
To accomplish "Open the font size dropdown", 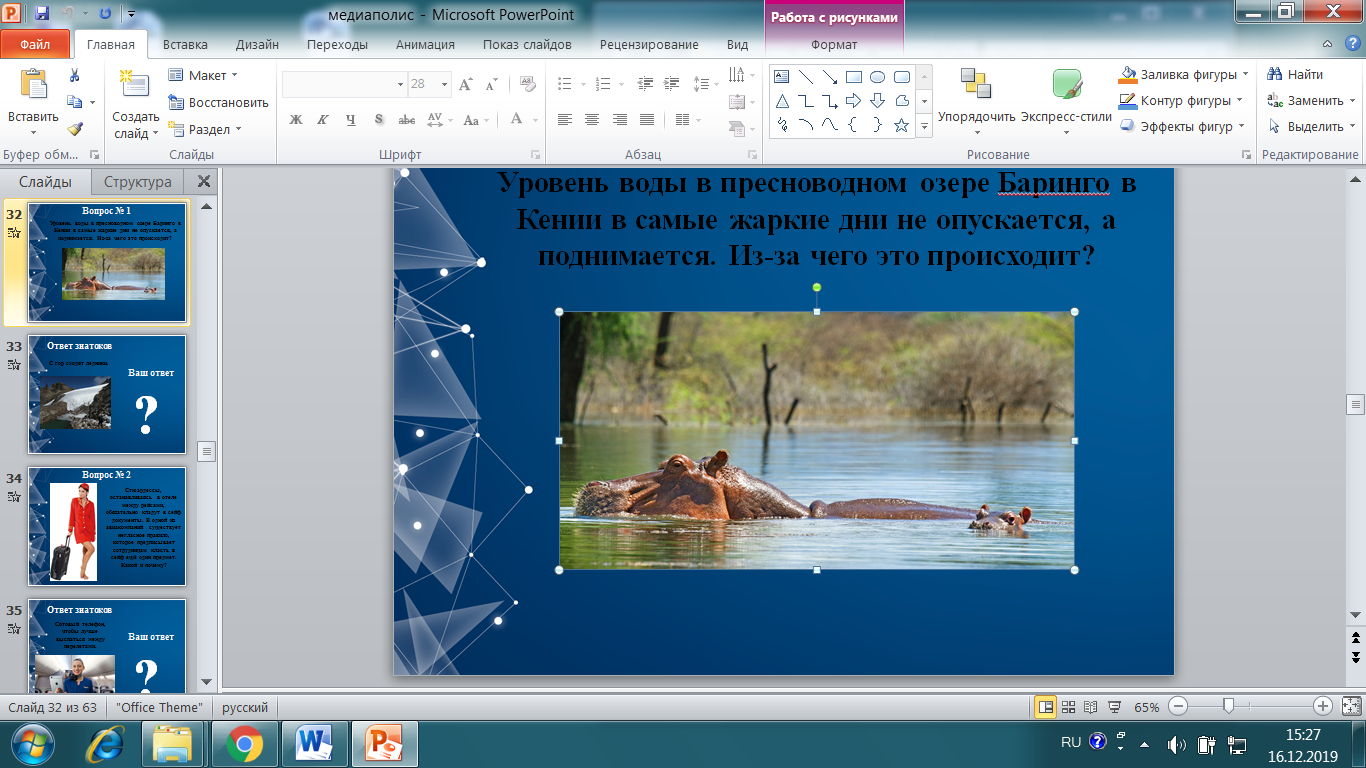I will [x=444, y=85].
